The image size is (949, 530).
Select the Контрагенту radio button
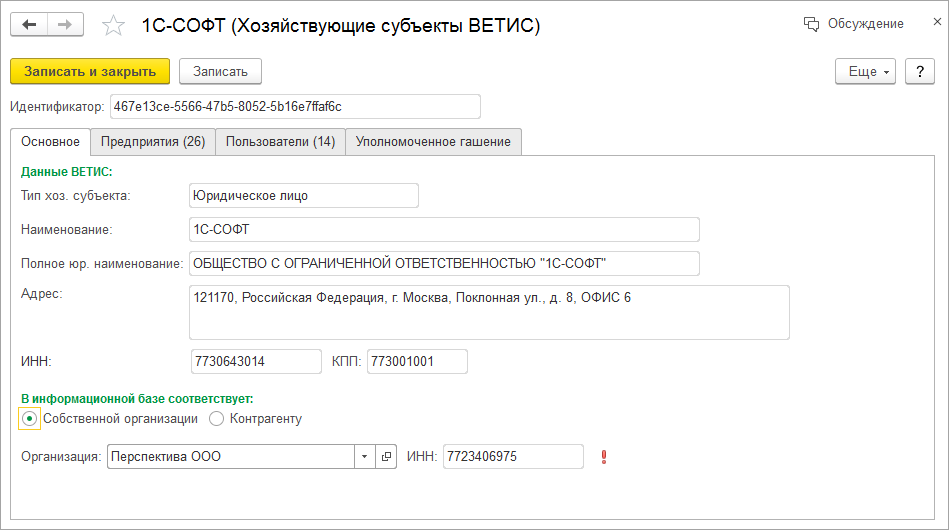click(x=219, y=419)
